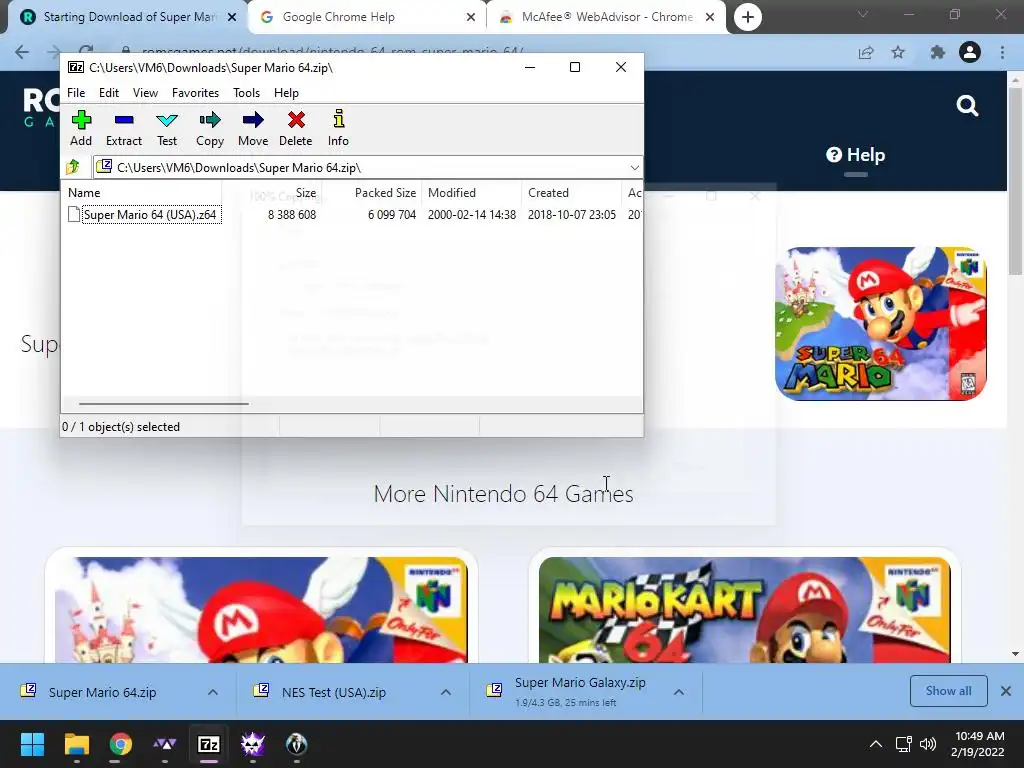Screen dimensions: 1024x768
Task: Click Show all downloads button
Action: (948, 691)
